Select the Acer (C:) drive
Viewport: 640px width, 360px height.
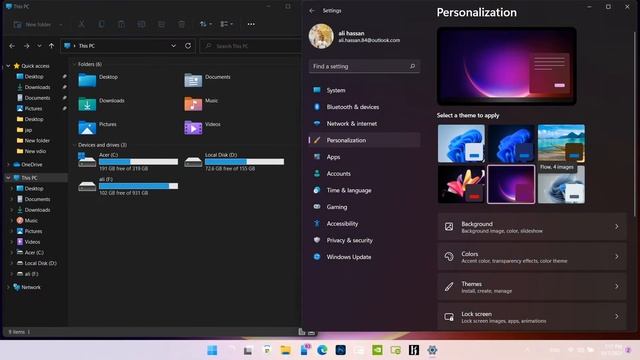(x=128, y=162)
